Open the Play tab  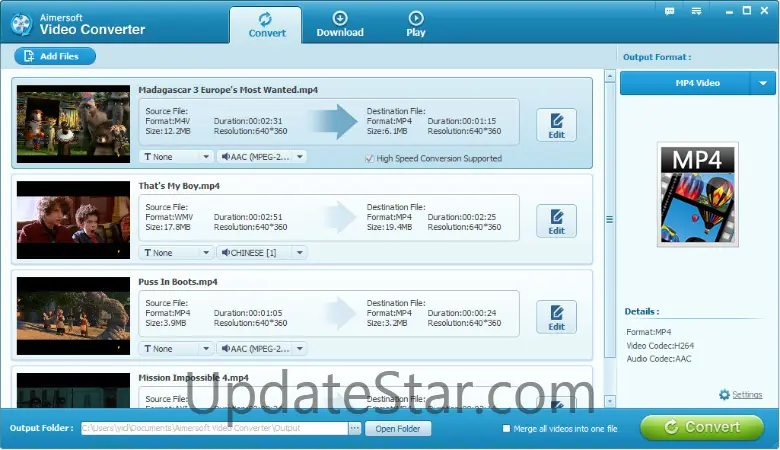(x=415, y=25)
